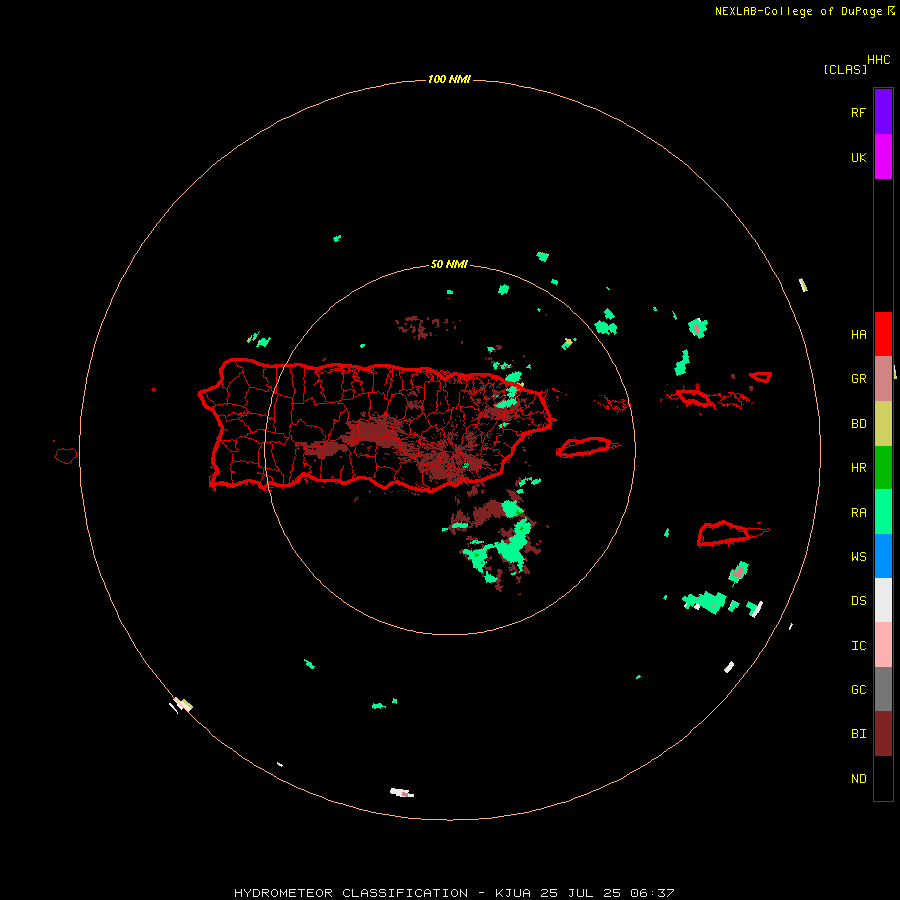Viewport: 900px width, 900px height.
Task: Click the IC legend label
Action: click(x=858, y=646)
